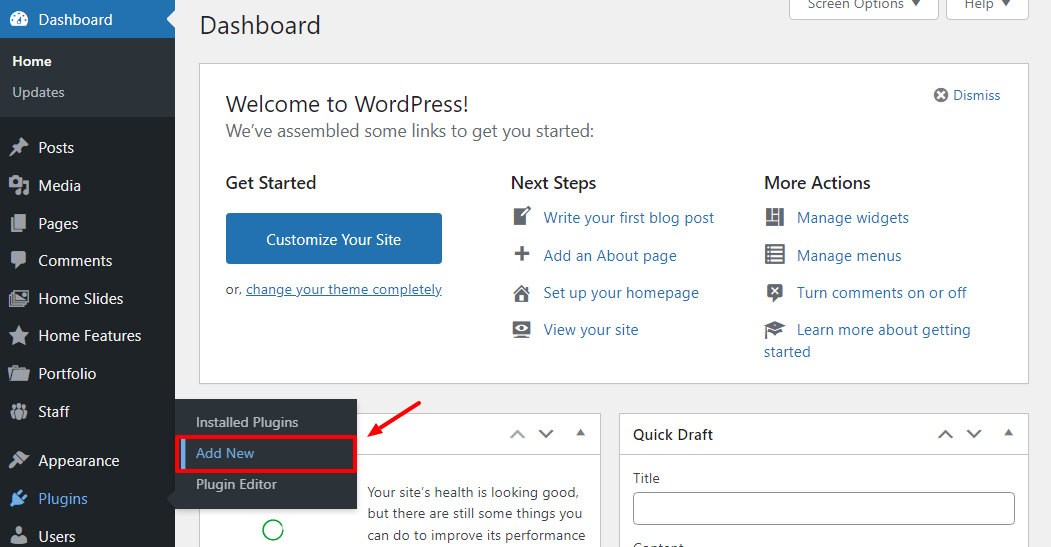Click the Plugins plug icon

point(19,498)
